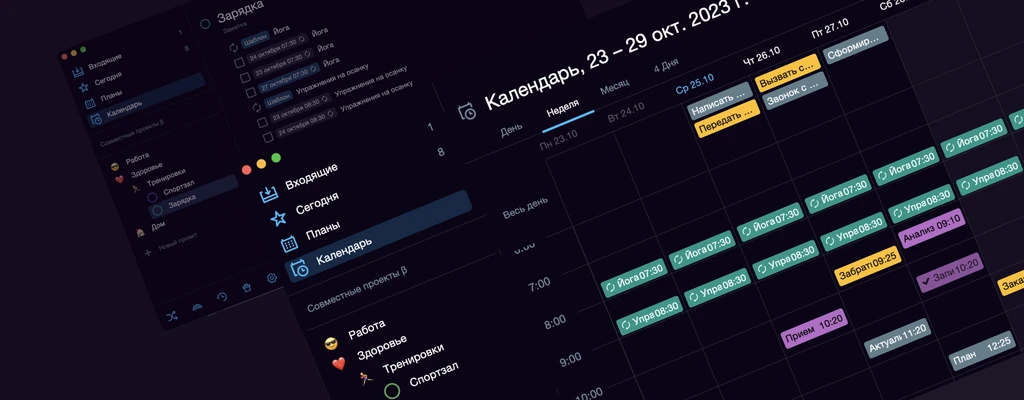Open Входящие inbox icon in back window
The image size is (1024, 400).
pos(78,72)
